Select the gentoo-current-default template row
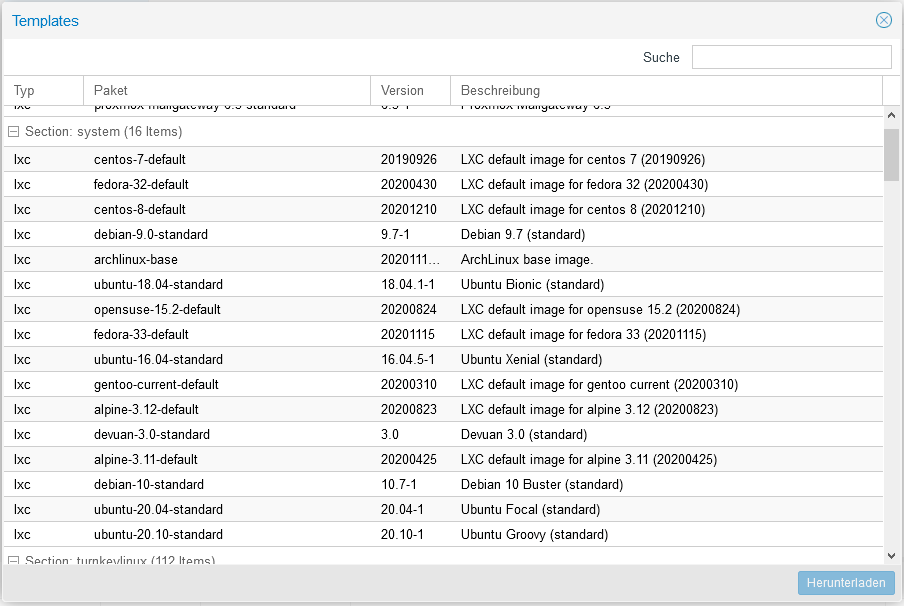Viewport: 904px width, 606px height. (x=443, y=385)
